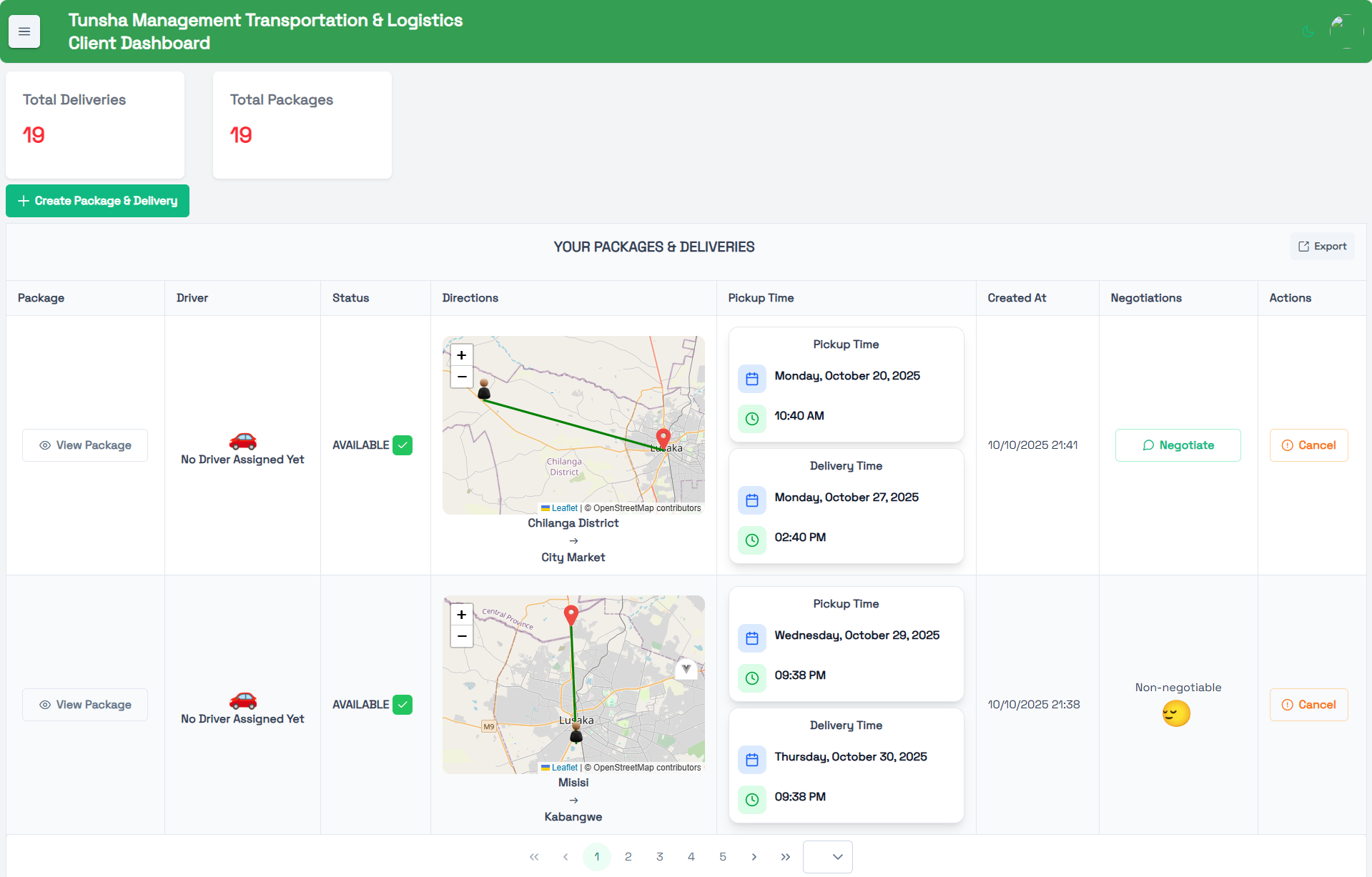This screenshot has height=877, width=1372.
Task: Open the user profile avatar
Action: coord(1346,31)
